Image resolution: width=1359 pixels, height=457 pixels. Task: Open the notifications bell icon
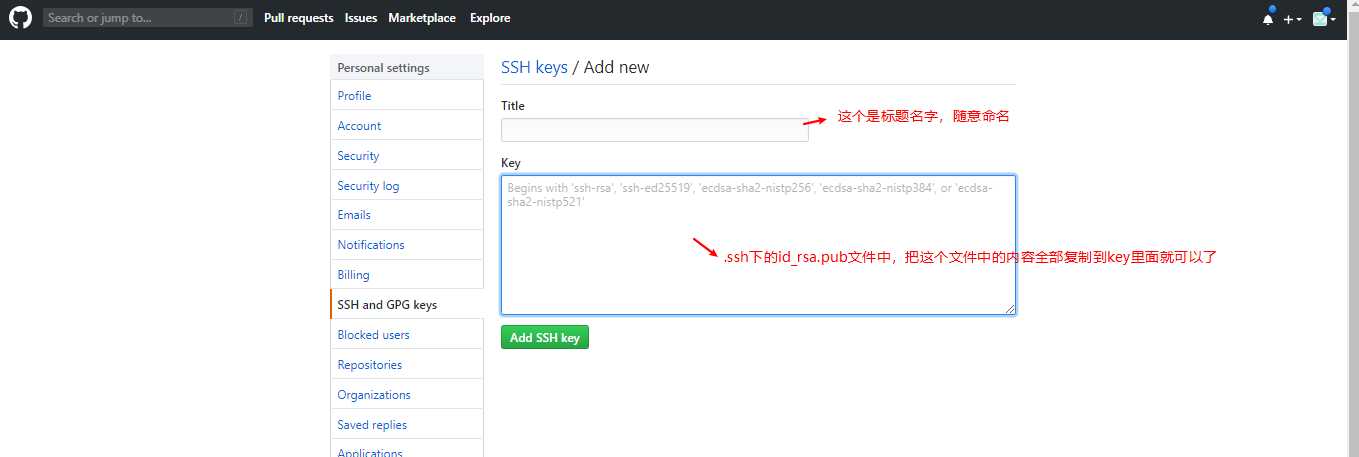click(1268, 18)
